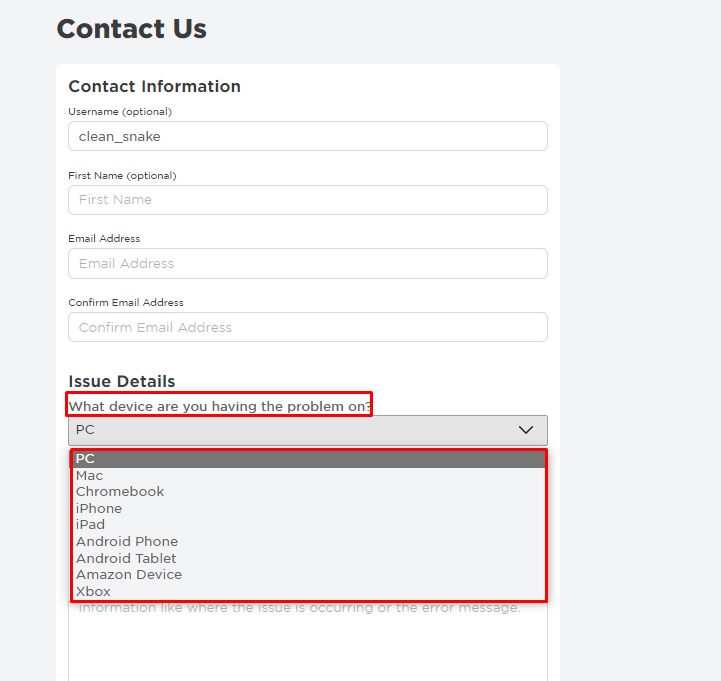
Task: Focus the First Name input field
Action: [x=307, y=200]
